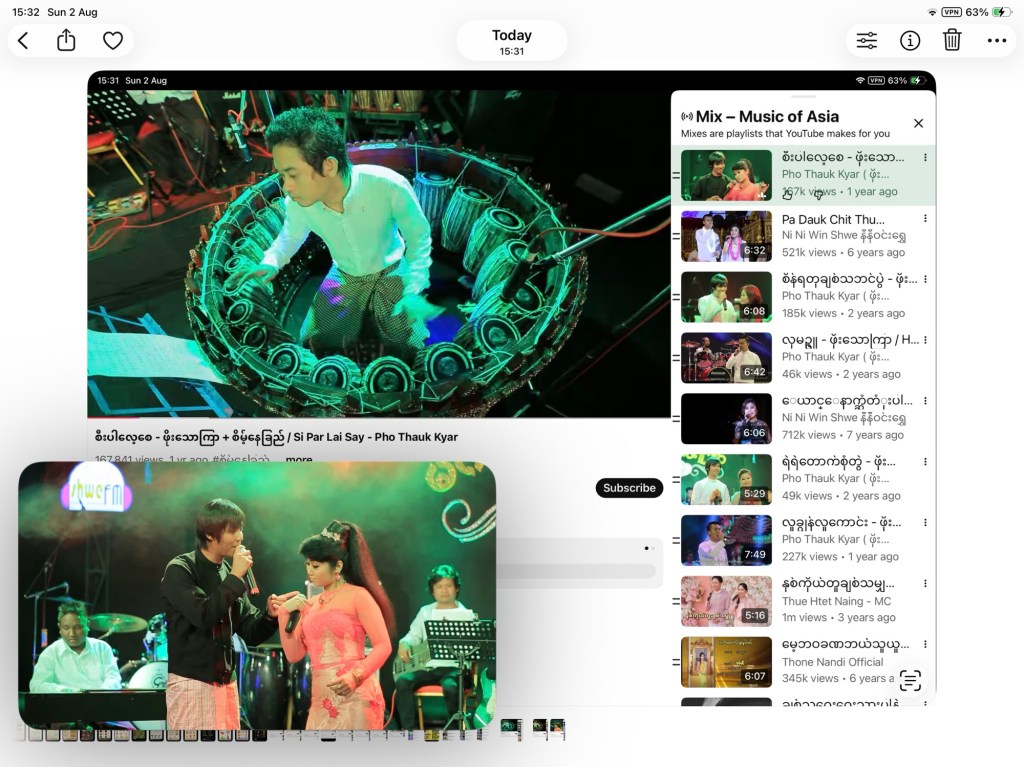Play the 7:49 duration video thumbnail
Viewport: 1024px width, 767px height.
tap(726, 540)
